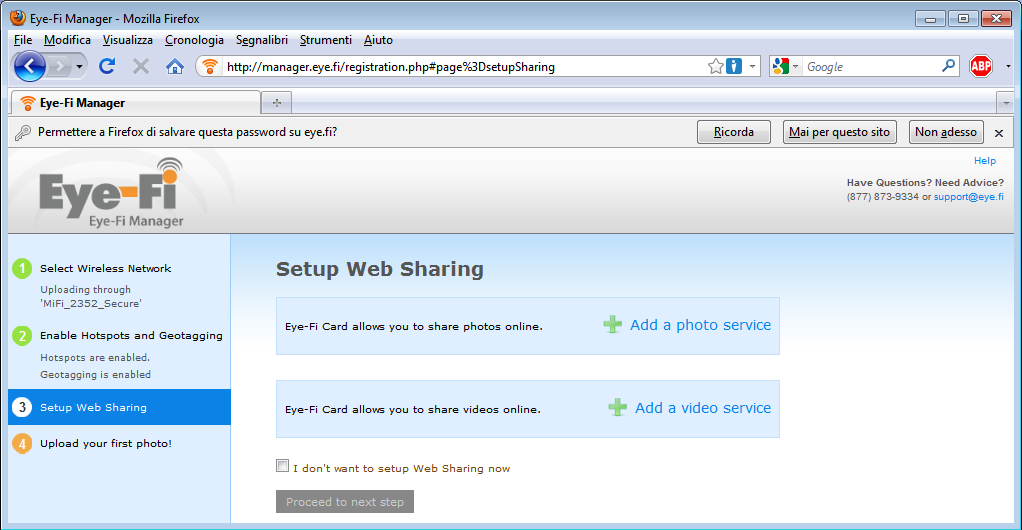Open the home page icon

[175, 66]
